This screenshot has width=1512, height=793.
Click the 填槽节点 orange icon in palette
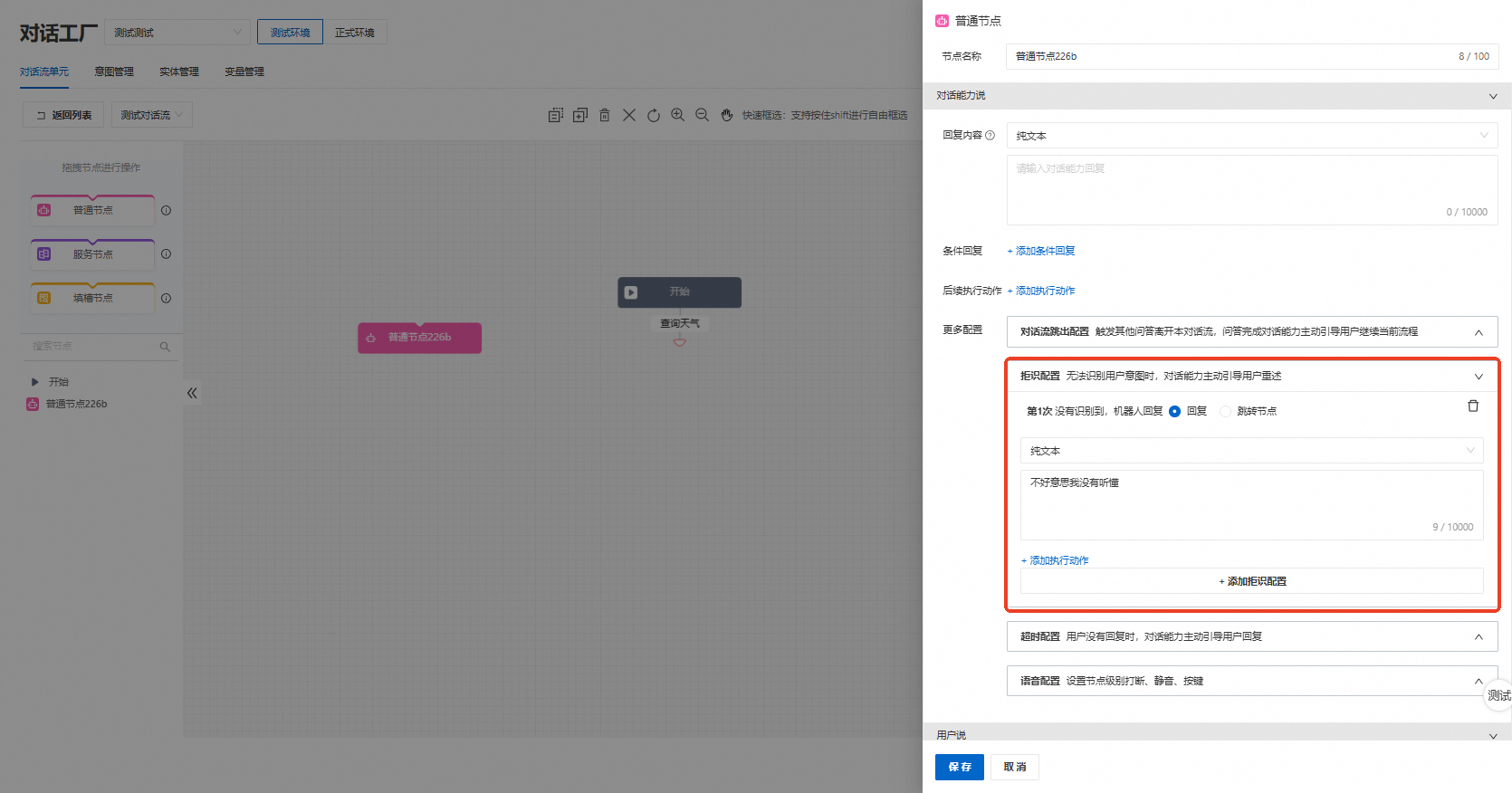[43, 298]
